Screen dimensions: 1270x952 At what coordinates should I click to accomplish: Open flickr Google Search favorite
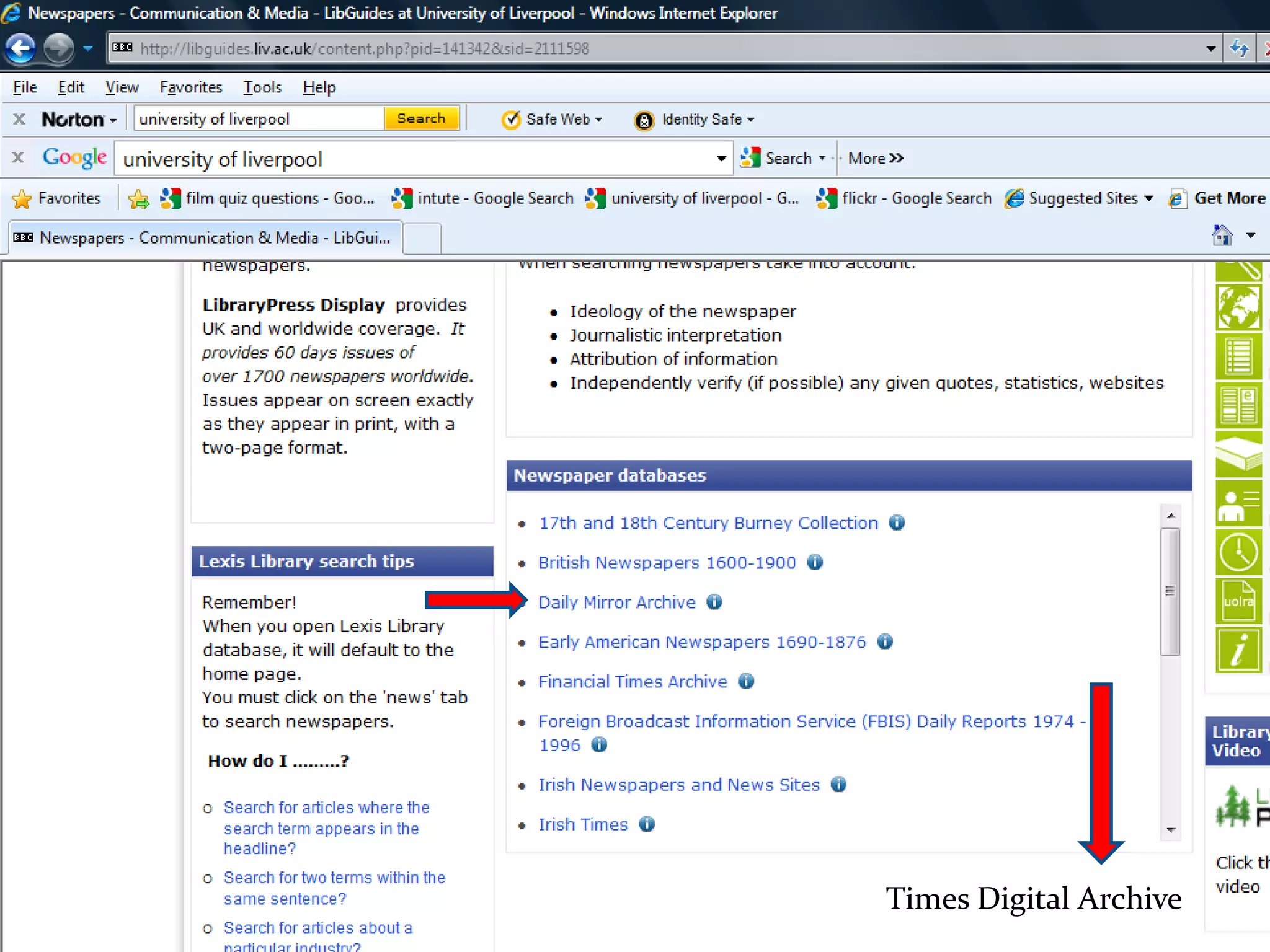[x=904, y=198]
